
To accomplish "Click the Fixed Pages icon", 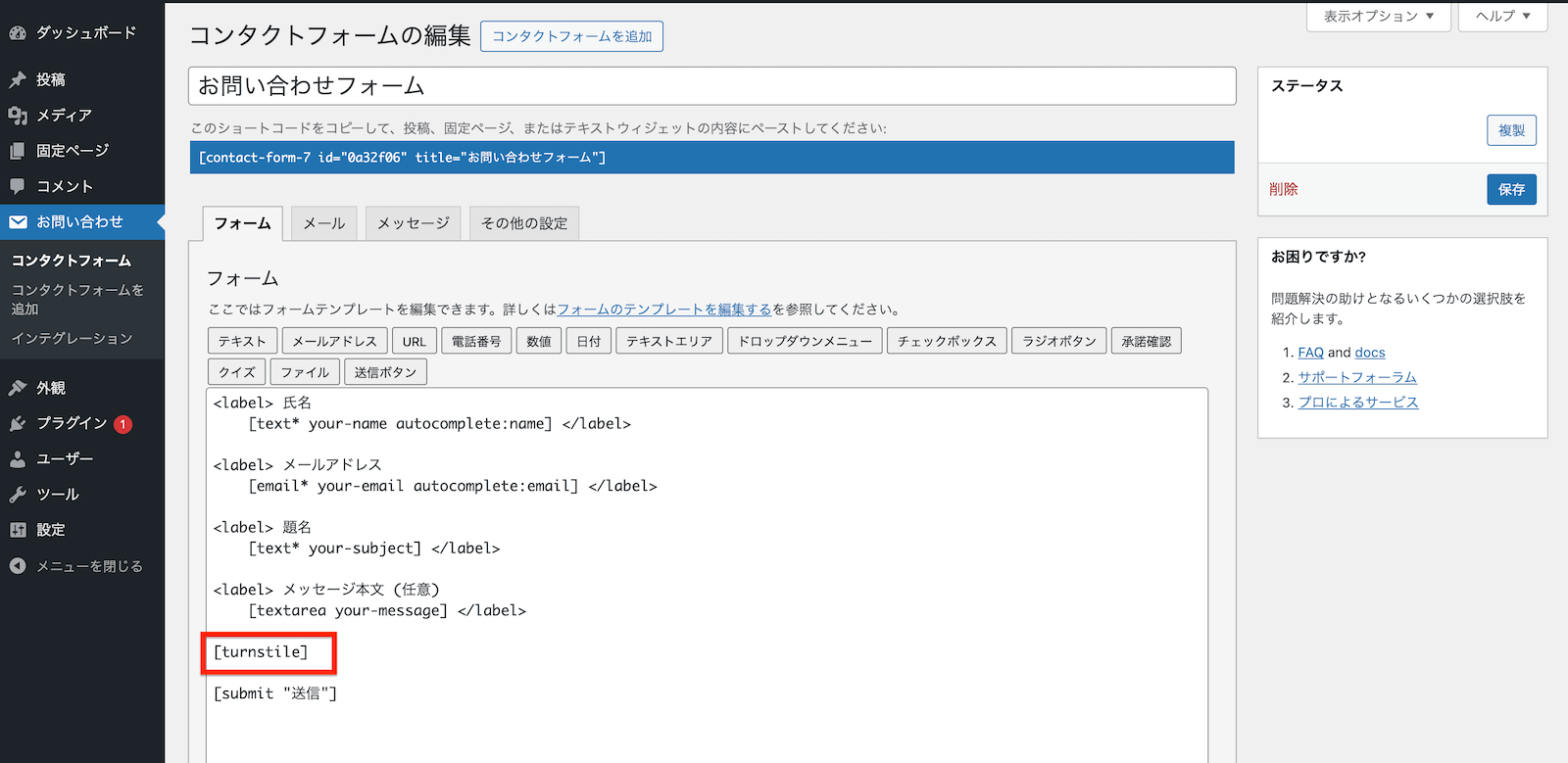I will (18, 151).
